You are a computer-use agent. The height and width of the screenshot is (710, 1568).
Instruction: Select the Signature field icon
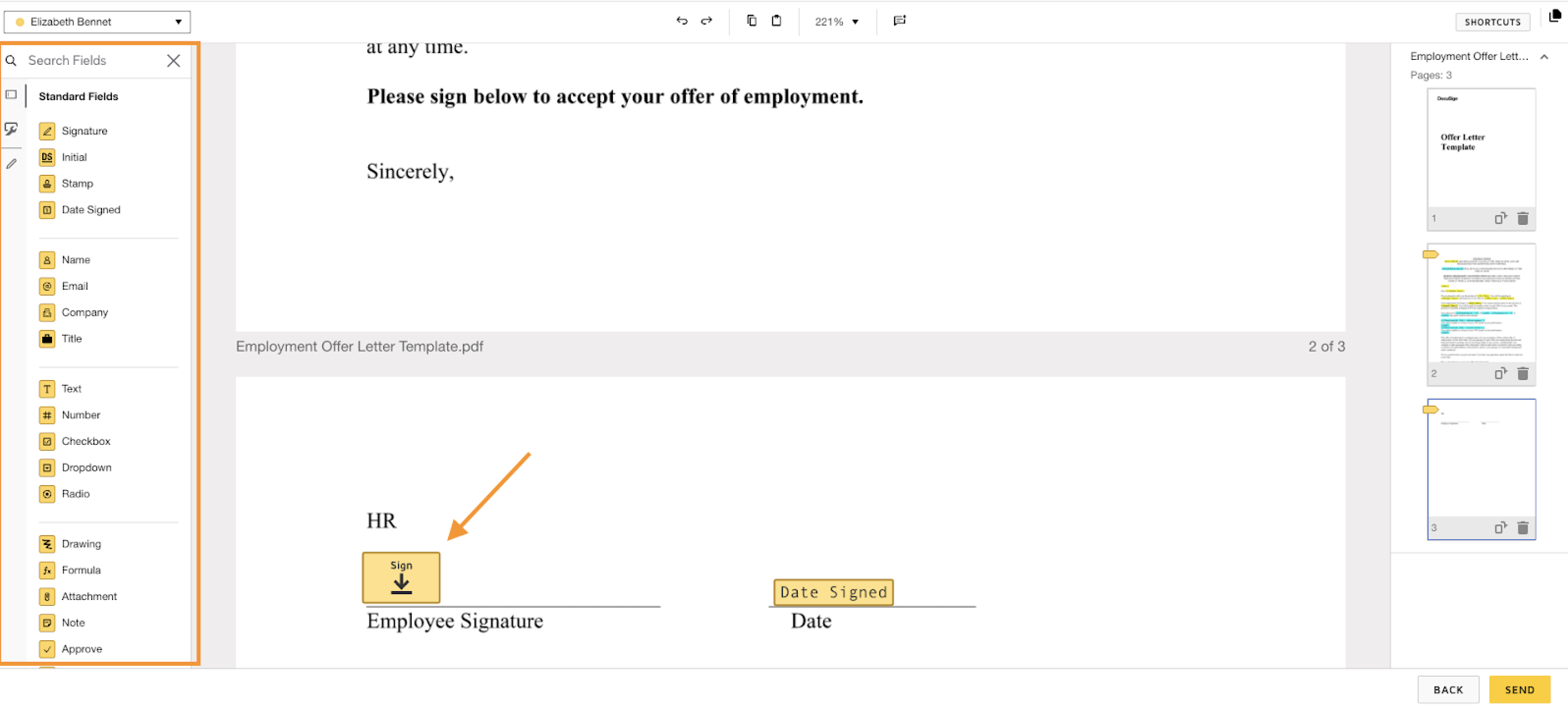click(47, 131)
